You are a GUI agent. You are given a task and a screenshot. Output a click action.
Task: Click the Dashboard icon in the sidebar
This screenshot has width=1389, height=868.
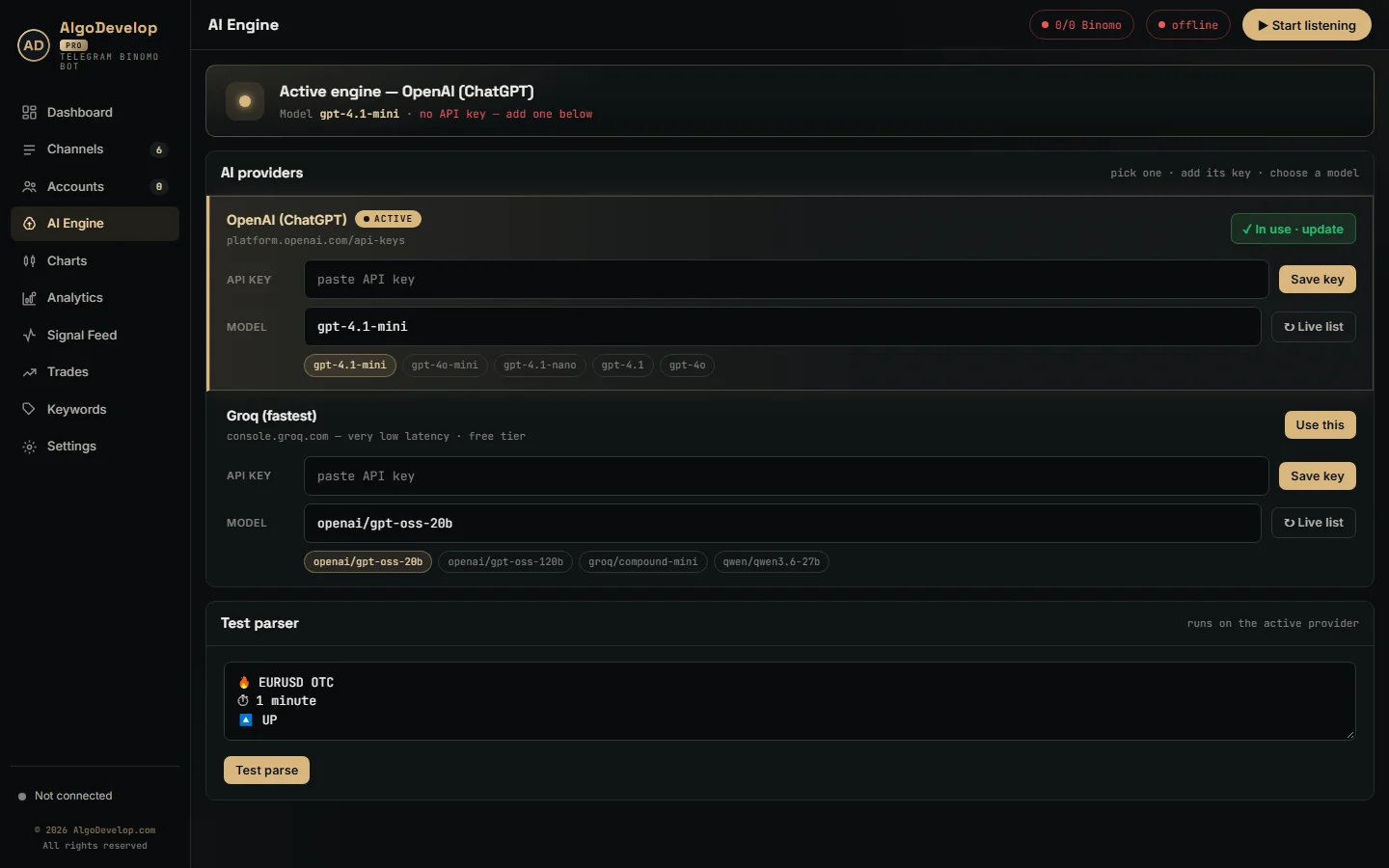point(29,113)
